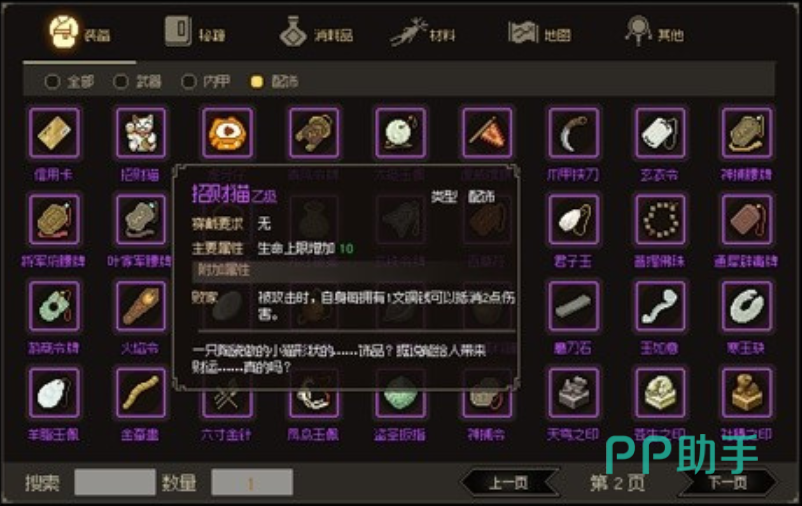Select the 全部 filter radio button
This screenshot has width=802, height=506.
(52, 81)
